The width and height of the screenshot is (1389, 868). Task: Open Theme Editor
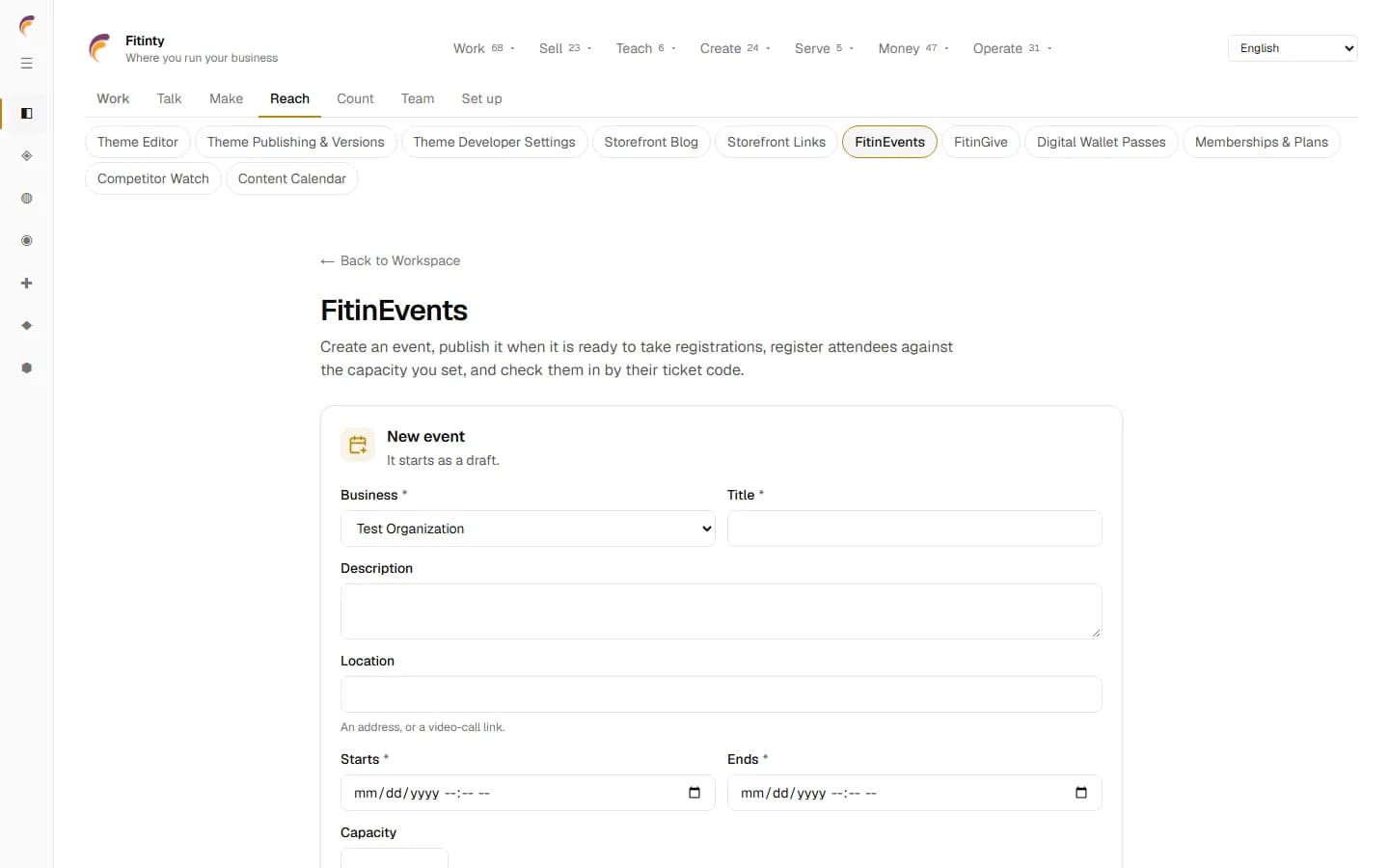(x=138, y=142)
